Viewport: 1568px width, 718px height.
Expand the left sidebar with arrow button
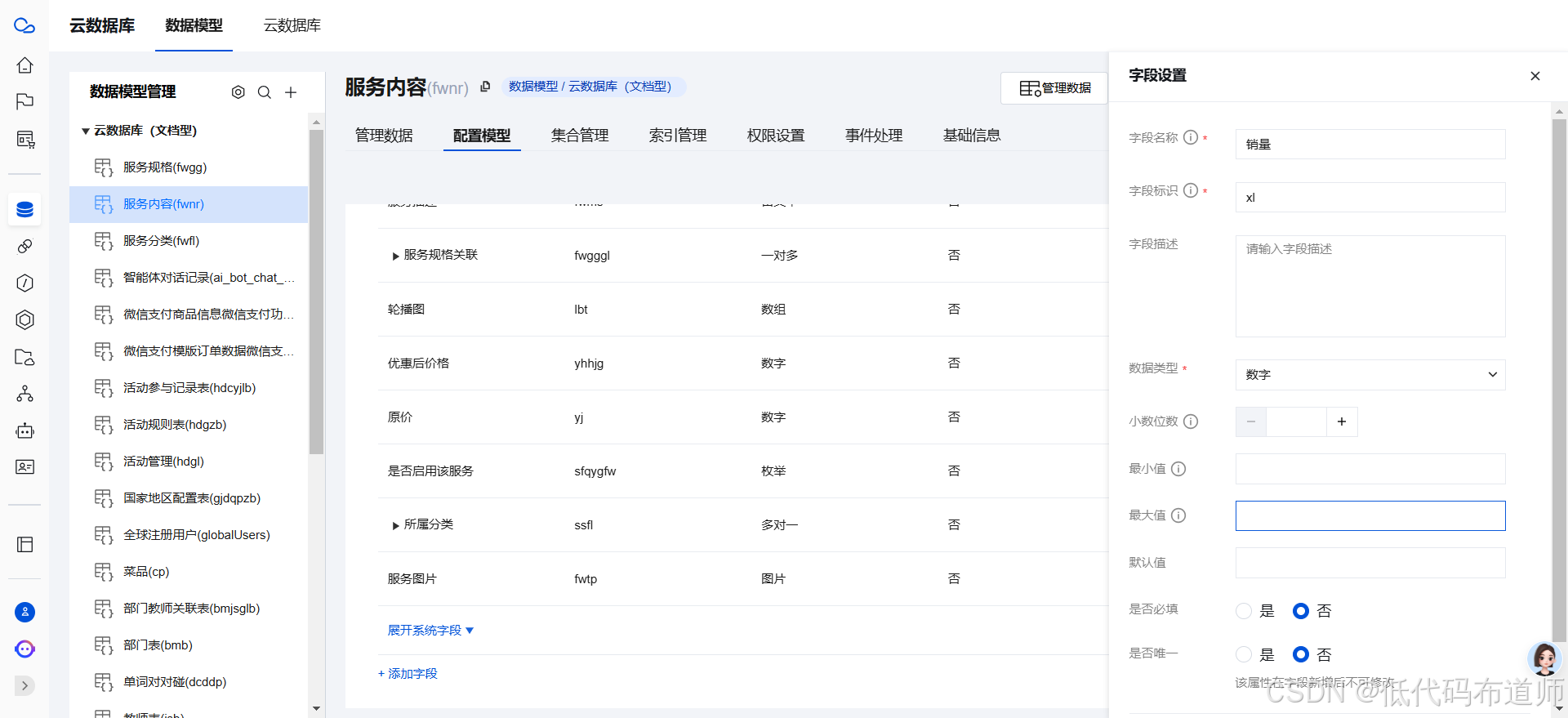(x=24, y=685)
